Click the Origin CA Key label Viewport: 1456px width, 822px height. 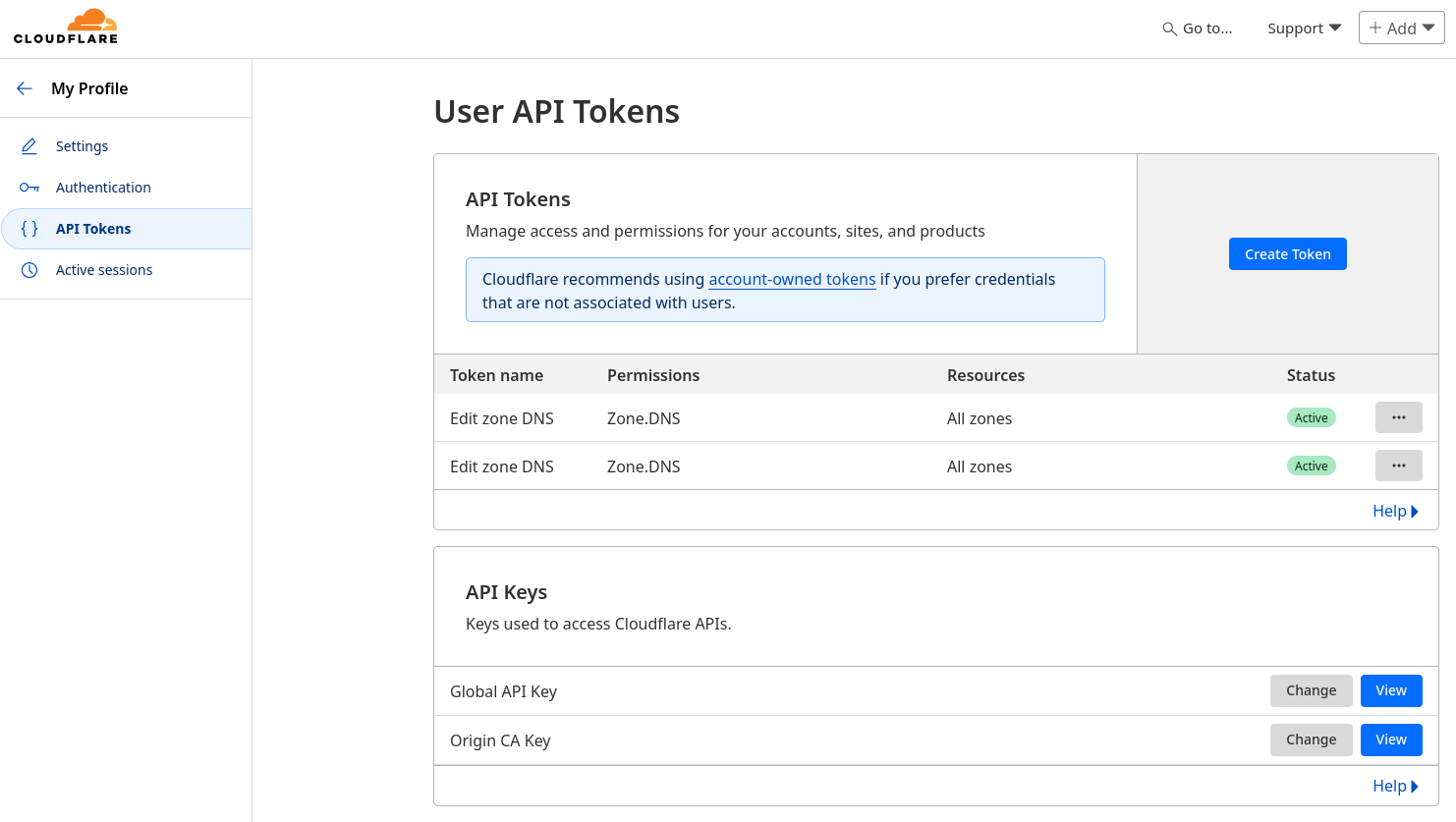[x=500, y=740]
